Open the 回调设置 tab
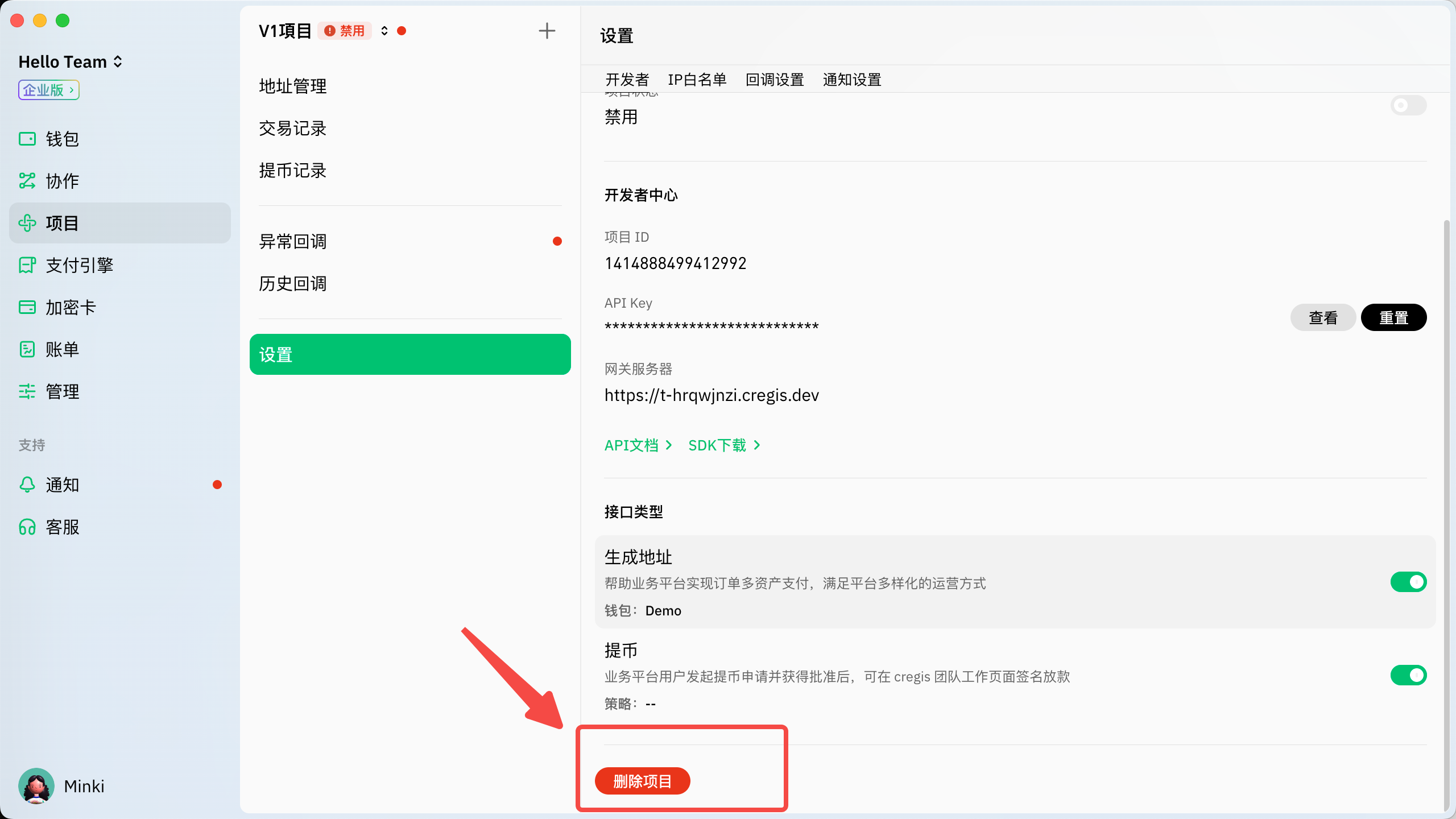Viewport: 1456px width, 819px height. click(774, 80)
